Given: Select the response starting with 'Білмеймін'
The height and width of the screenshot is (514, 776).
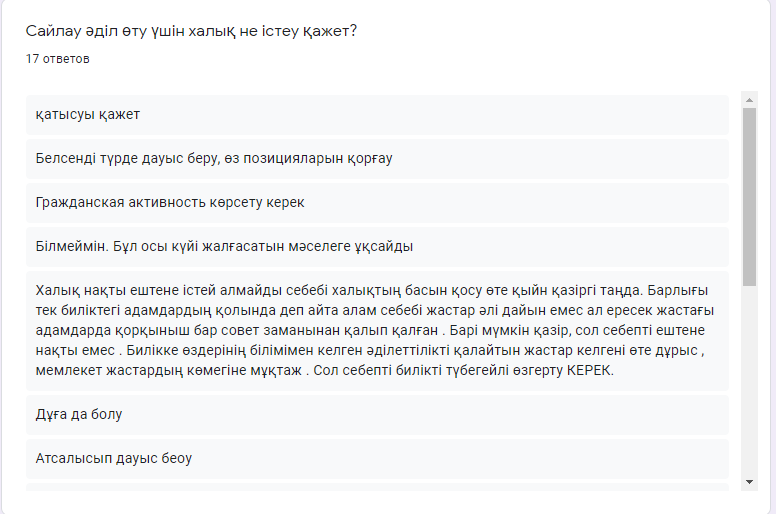Looking at the screenshot, I should (377, 247).
